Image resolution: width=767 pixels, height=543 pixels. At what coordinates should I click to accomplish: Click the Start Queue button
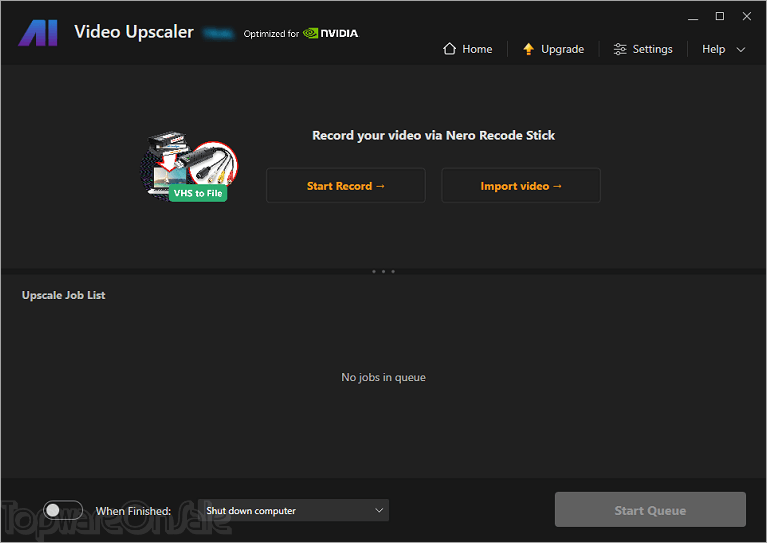(650, 510)
